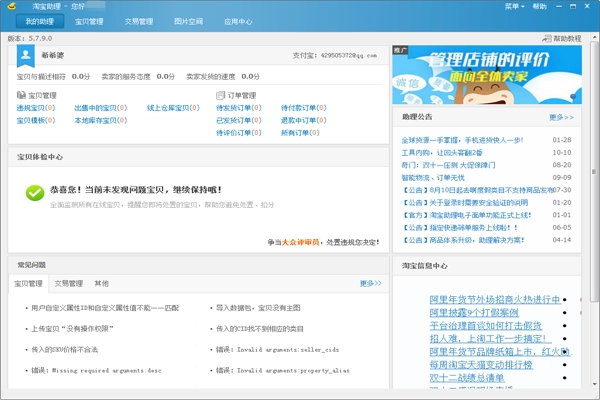
Task: Open 退款中订单(0) link
Action: coord(303,120)
